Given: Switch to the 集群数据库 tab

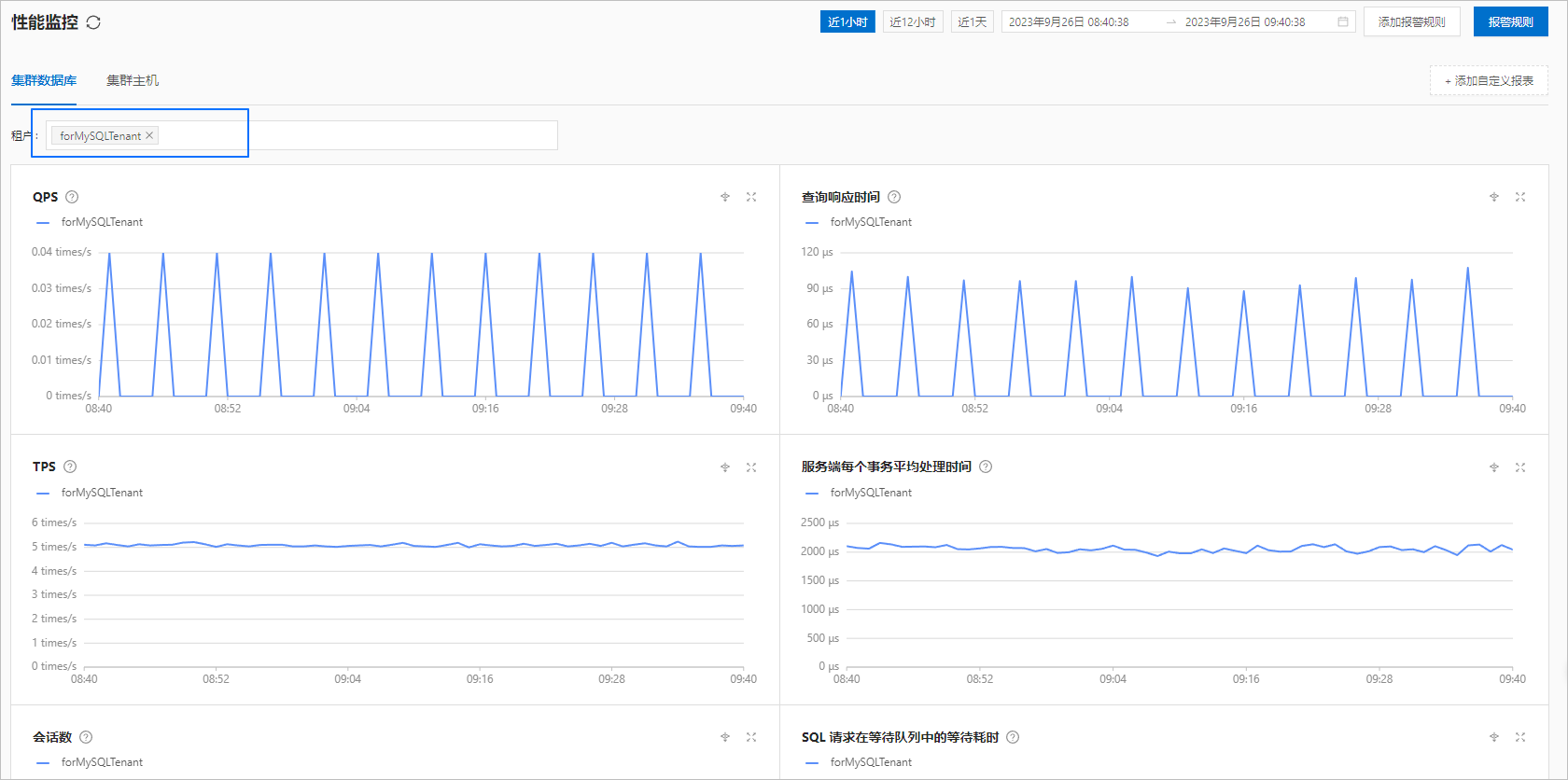Looking at the screenshot, I should (44, 80).
